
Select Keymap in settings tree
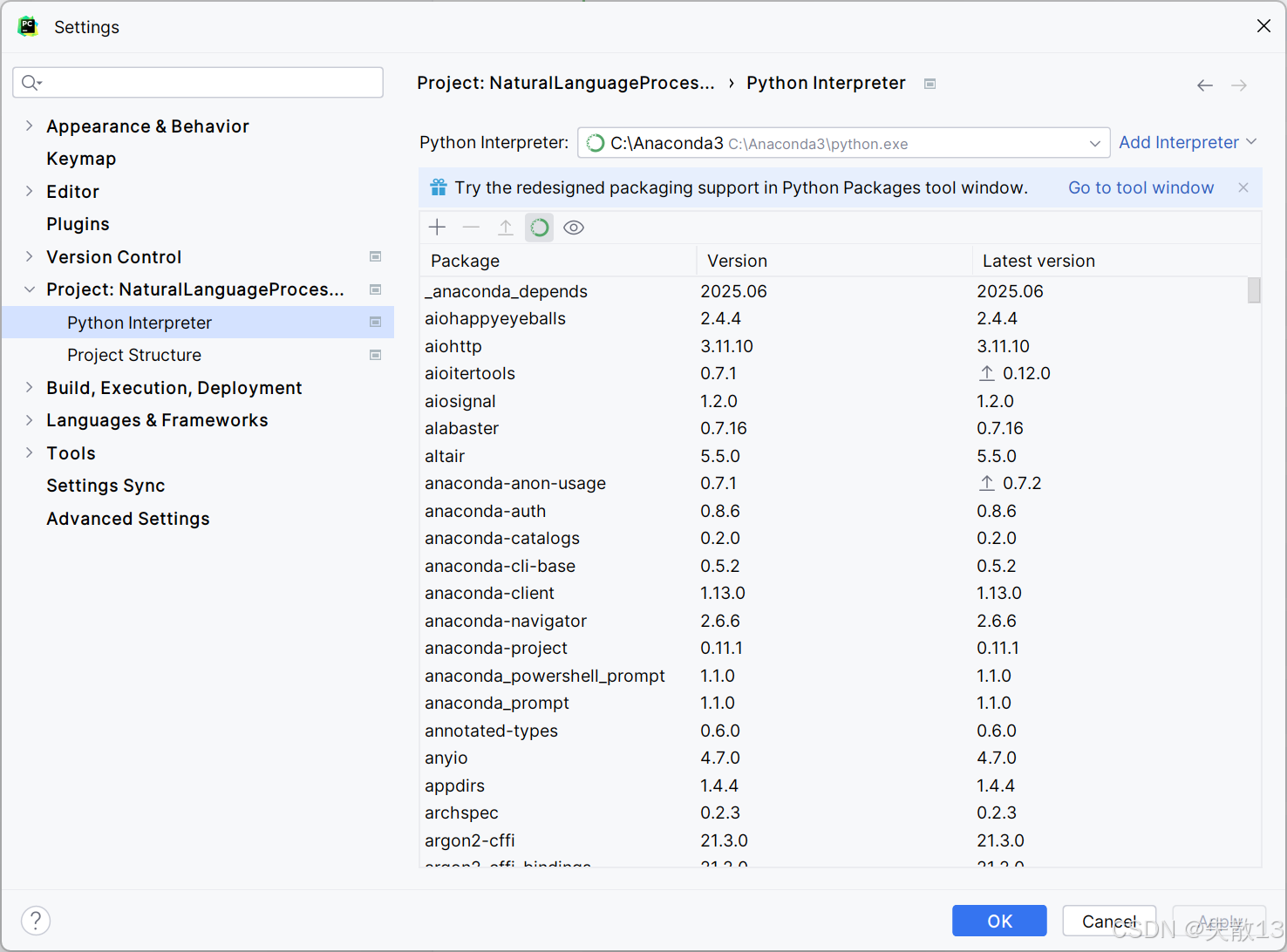click(x=81, y=159)
